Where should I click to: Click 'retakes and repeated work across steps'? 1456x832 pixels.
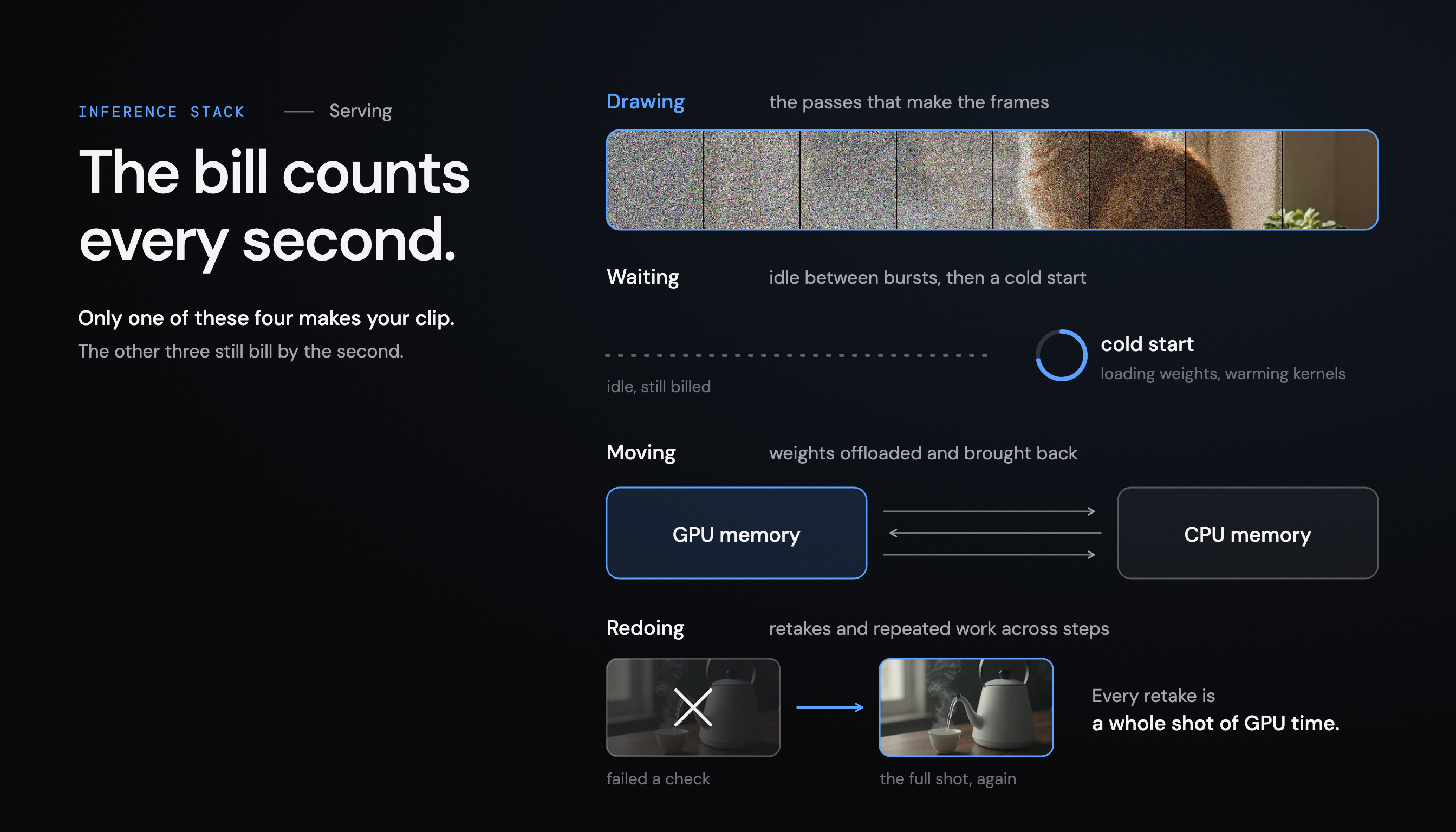click(939, 628)
